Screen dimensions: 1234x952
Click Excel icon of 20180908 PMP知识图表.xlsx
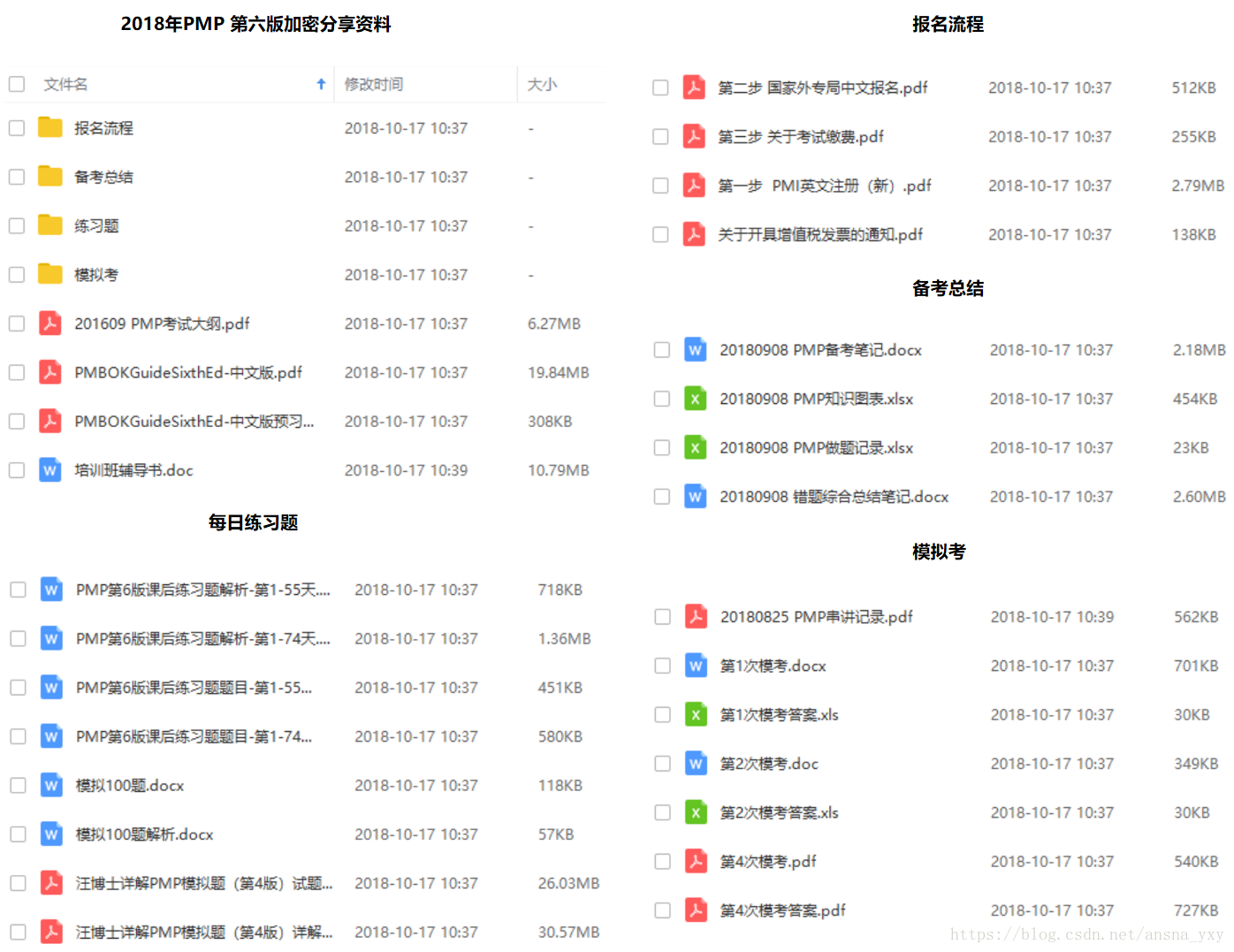pyautogui.click(x=696, y=399)
